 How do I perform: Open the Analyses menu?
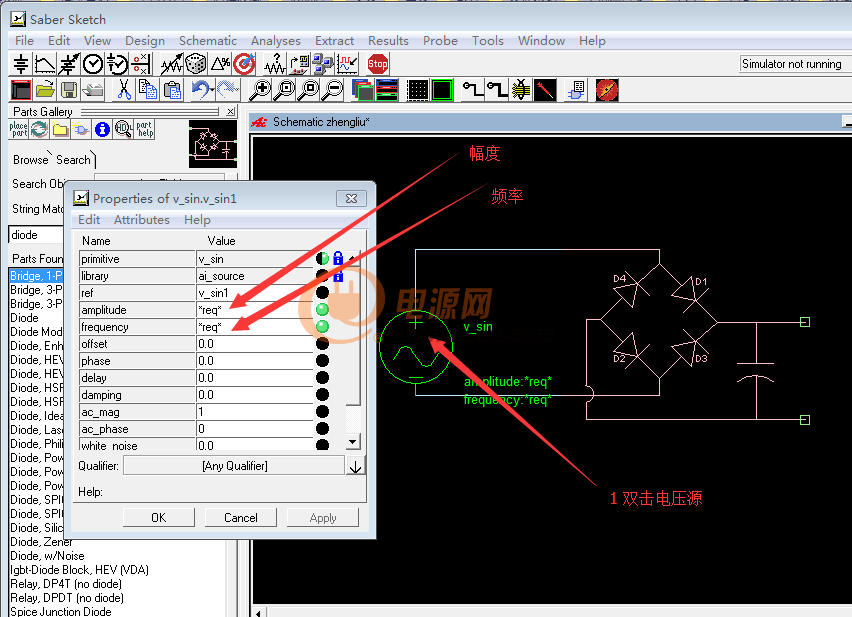pyautogui.click(x=275, y=41)
